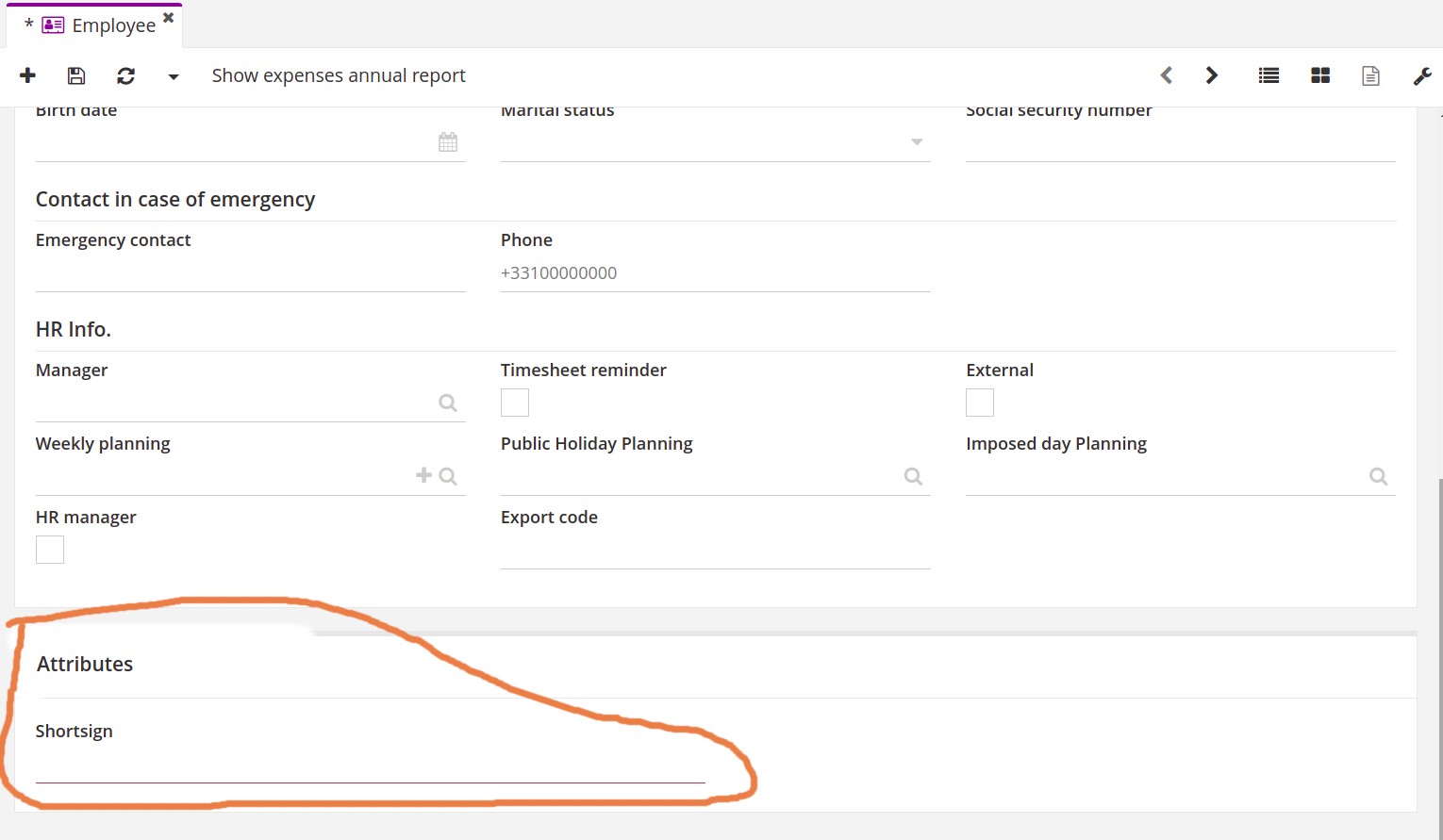The width and height of the screenshot is (1443, 840).
Task: Go to previous record with left chevron
Action: click(x=1167, y=75)
